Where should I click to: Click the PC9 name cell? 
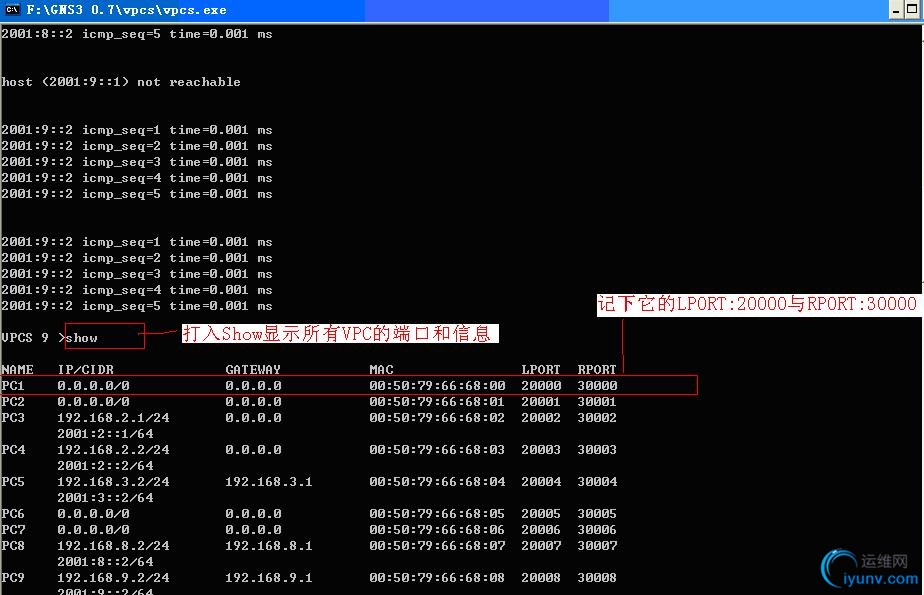(13, 577)
